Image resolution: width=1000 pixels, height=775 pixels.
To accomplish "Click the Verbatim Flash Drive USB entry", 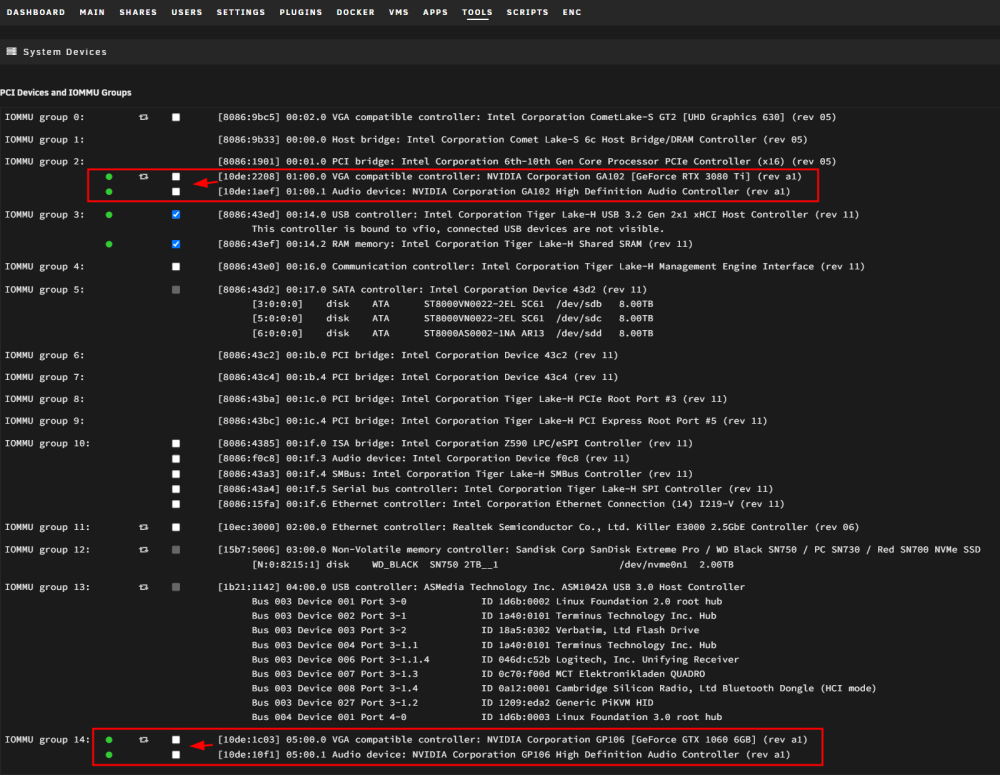I will [475, 630].
